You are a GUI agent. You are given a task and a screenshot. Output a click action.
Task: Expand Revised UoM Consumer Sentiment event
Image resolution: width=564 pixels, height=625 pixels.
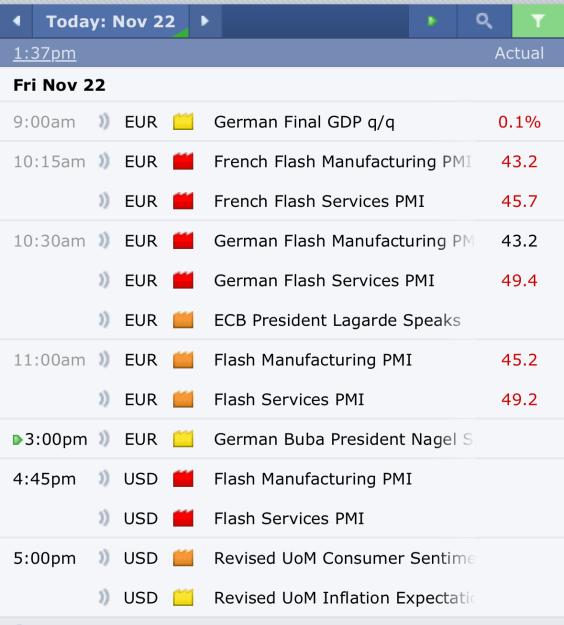click(282, 558)
